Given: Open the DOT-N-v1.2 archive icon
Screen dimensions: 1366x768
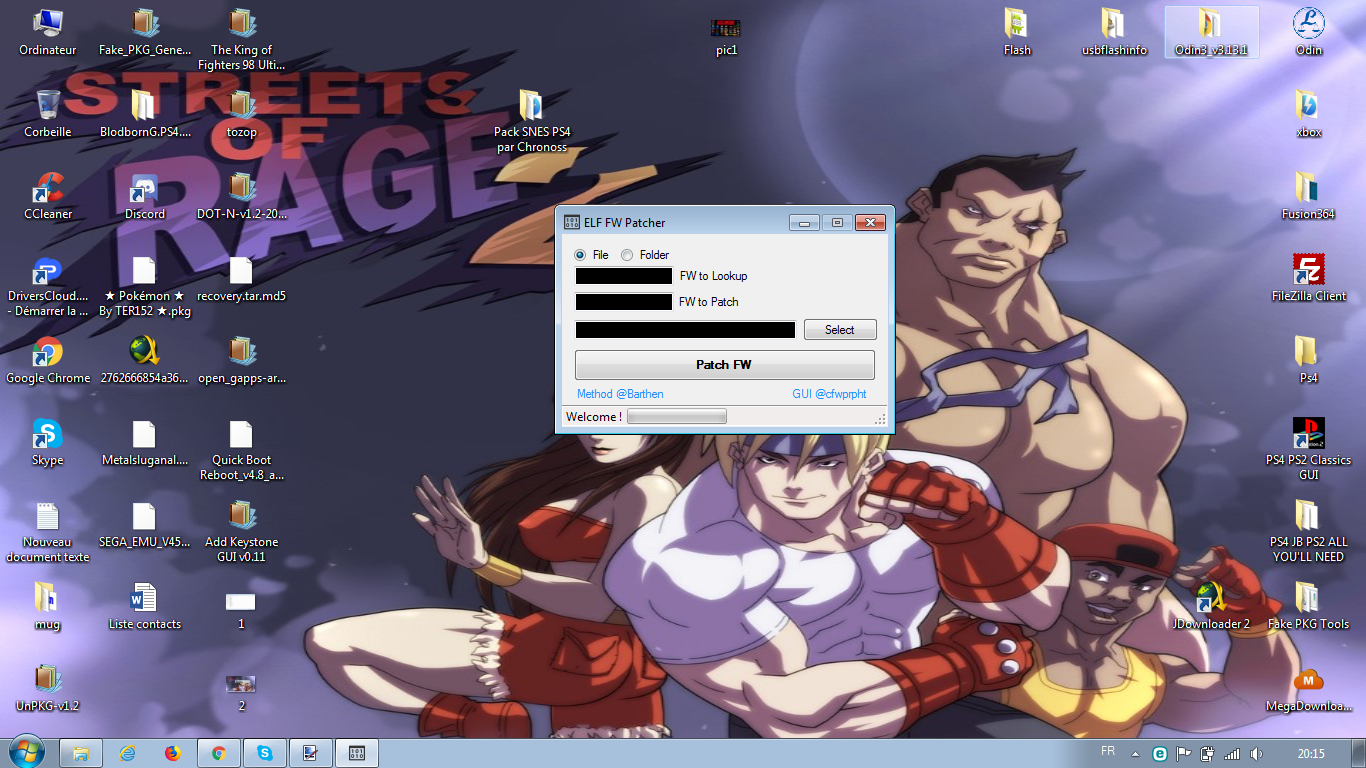Looking at the screenshot, I should click(x=241, y=195).
